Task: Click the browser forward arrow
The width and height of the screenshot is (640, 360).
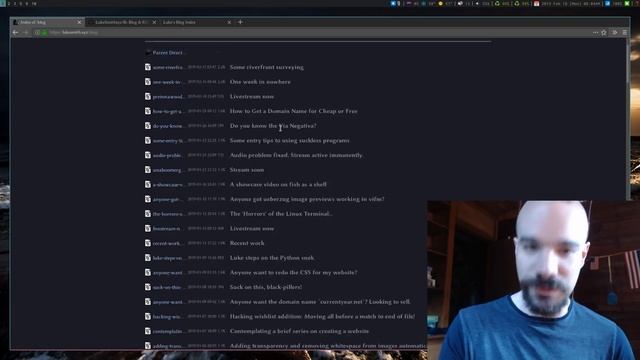Action: pyautogui.click(x=25, y=32)
